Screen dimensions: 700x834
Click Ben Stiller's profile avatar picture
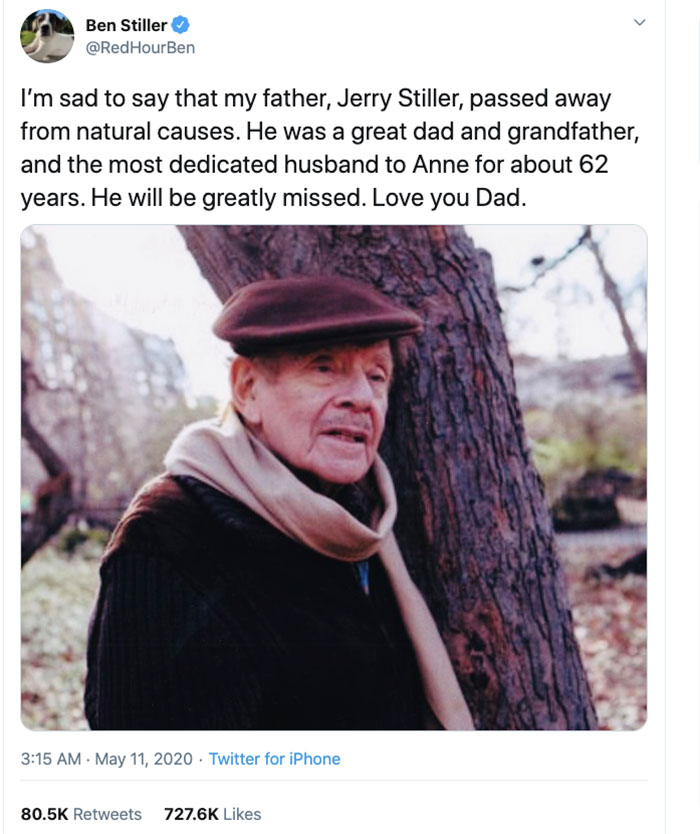(47, 37)
